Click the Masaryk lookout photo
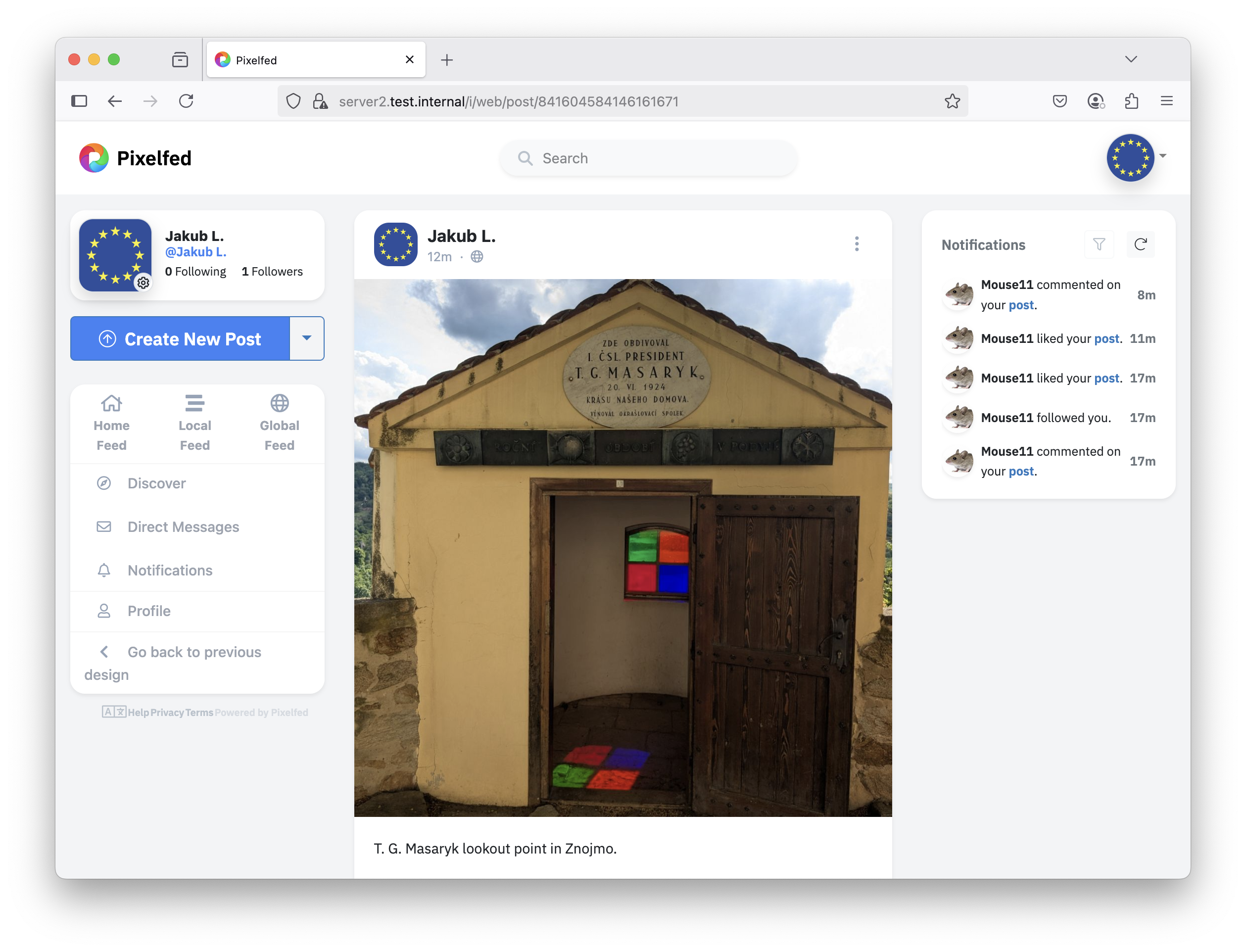This screenshot has height=952, width=1246. [x=623, y=547]
